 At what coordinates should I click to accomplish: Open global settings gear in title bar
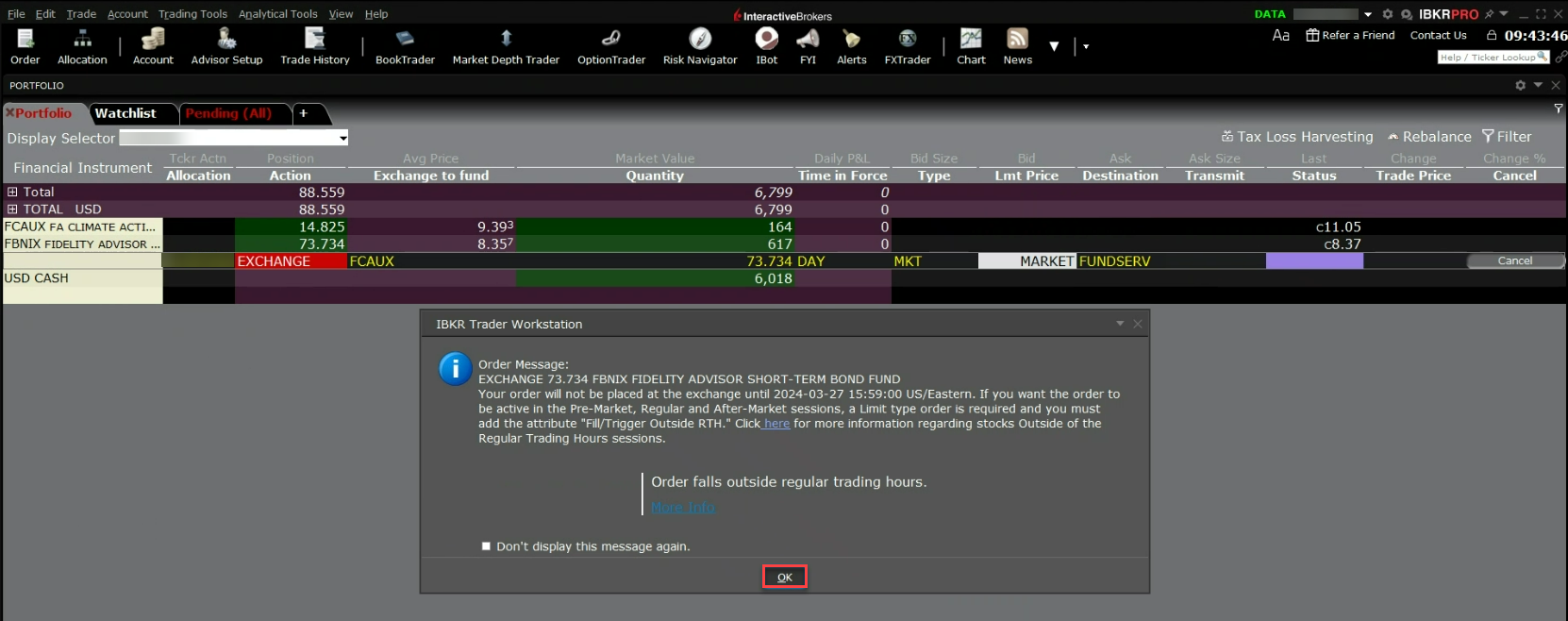click(x=1387, y=14)
